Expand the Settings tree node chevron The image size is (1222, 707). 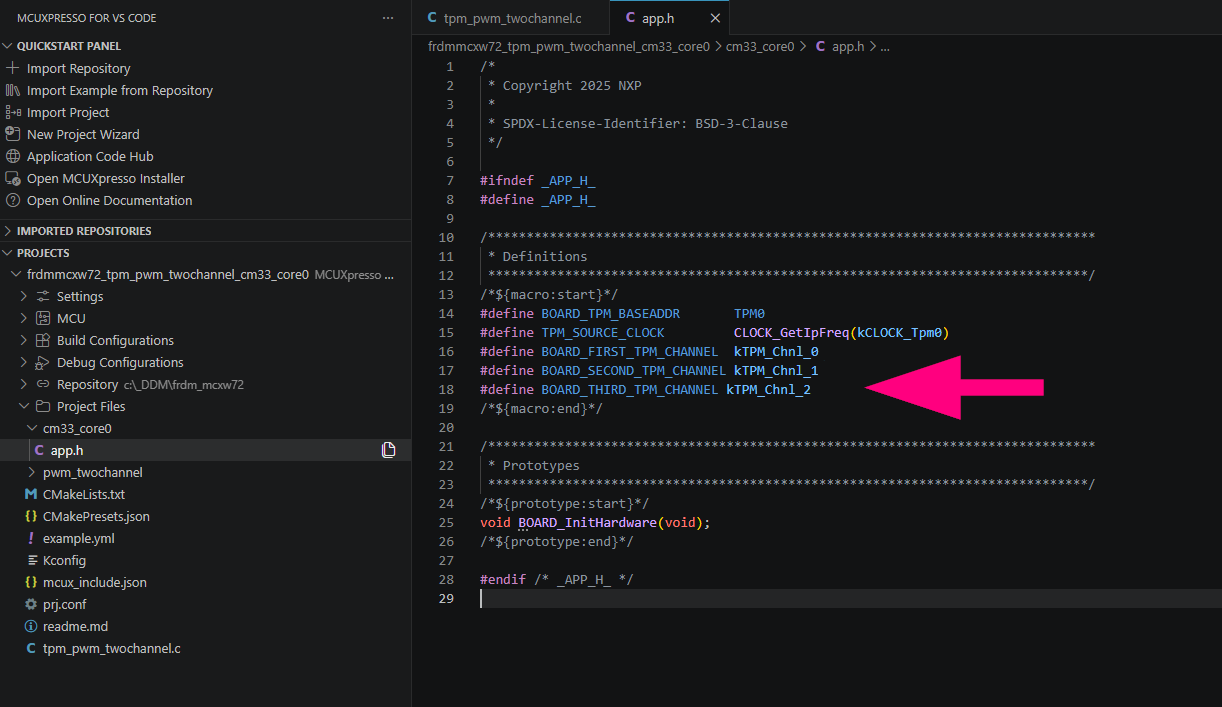pos(25,296)
